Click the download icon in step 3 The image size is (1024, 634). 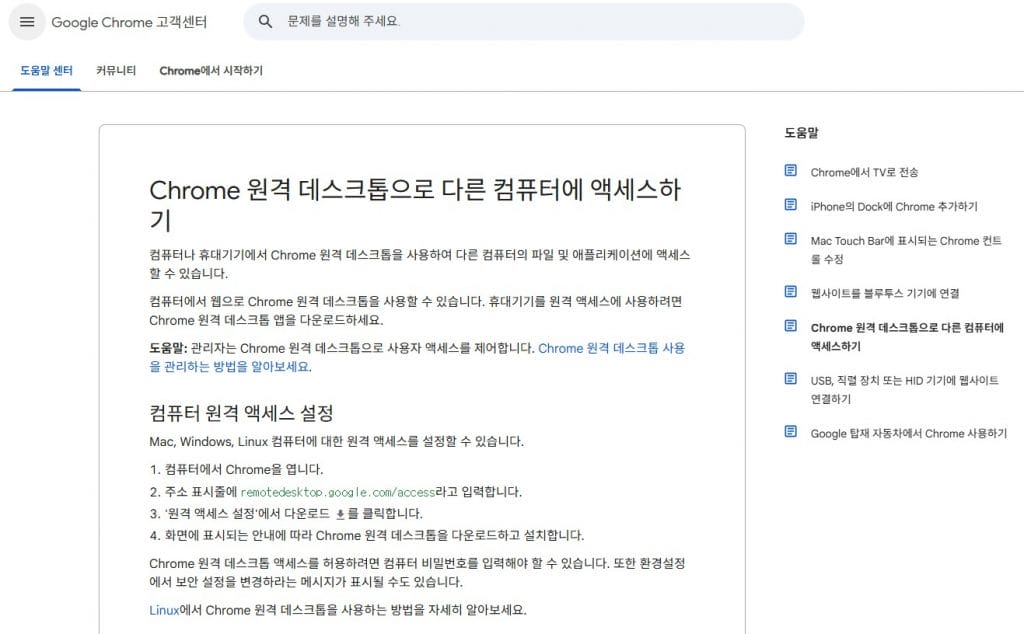[340, 515]
